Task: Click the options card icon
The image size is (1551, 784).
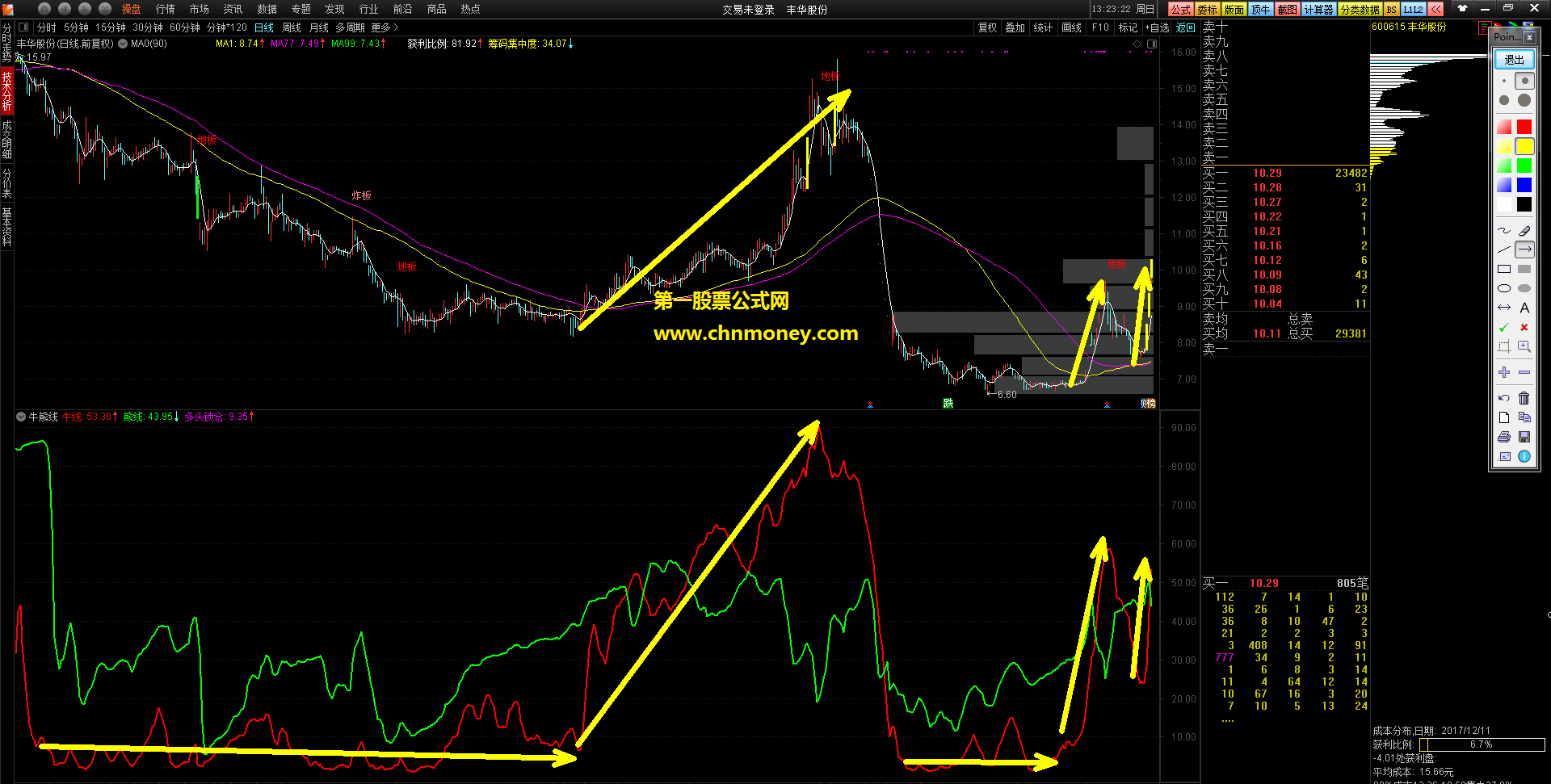Action: click(x=1503, y=456)
